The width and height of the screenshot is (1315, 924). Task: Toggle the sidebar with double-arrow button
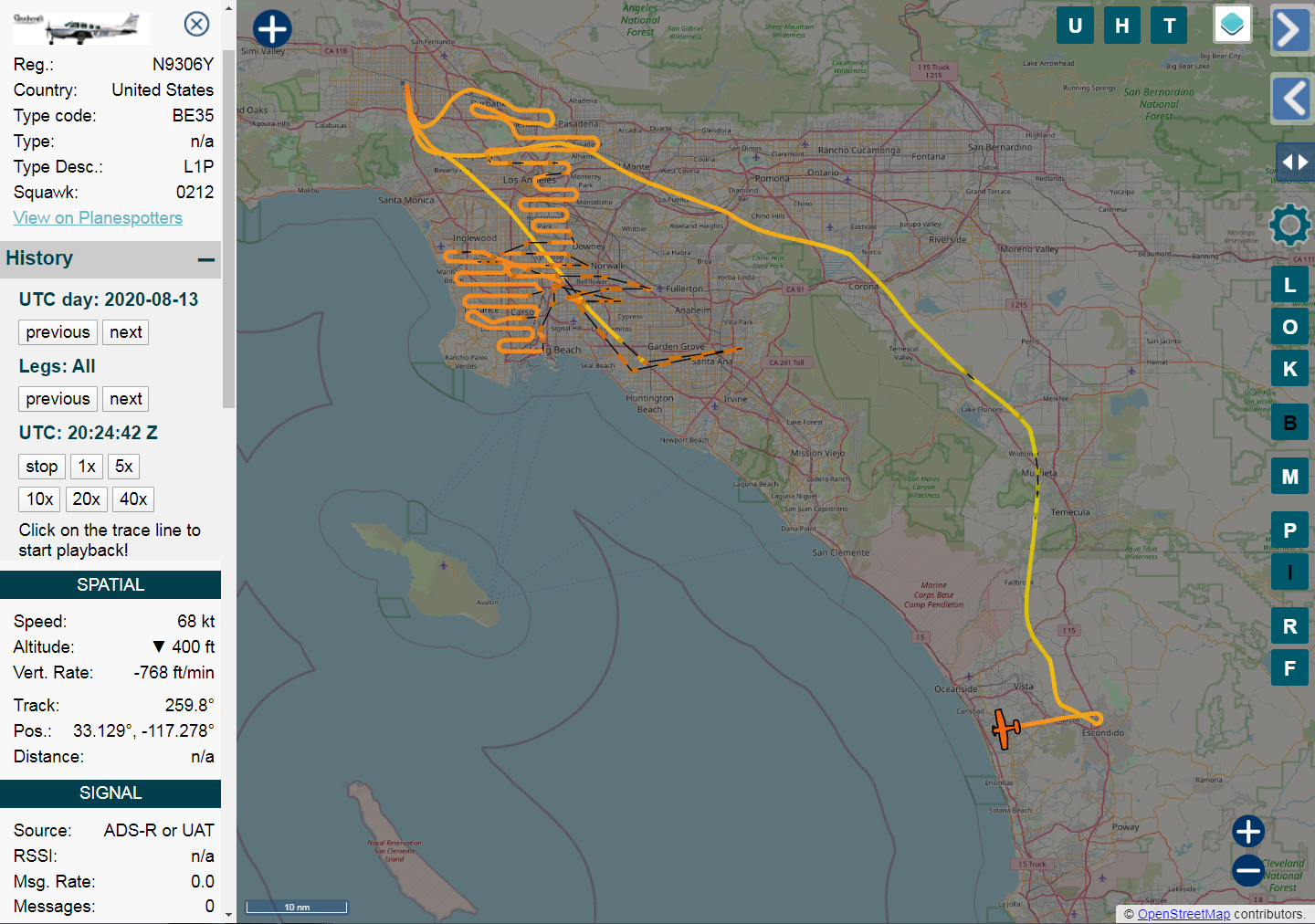1294,163
